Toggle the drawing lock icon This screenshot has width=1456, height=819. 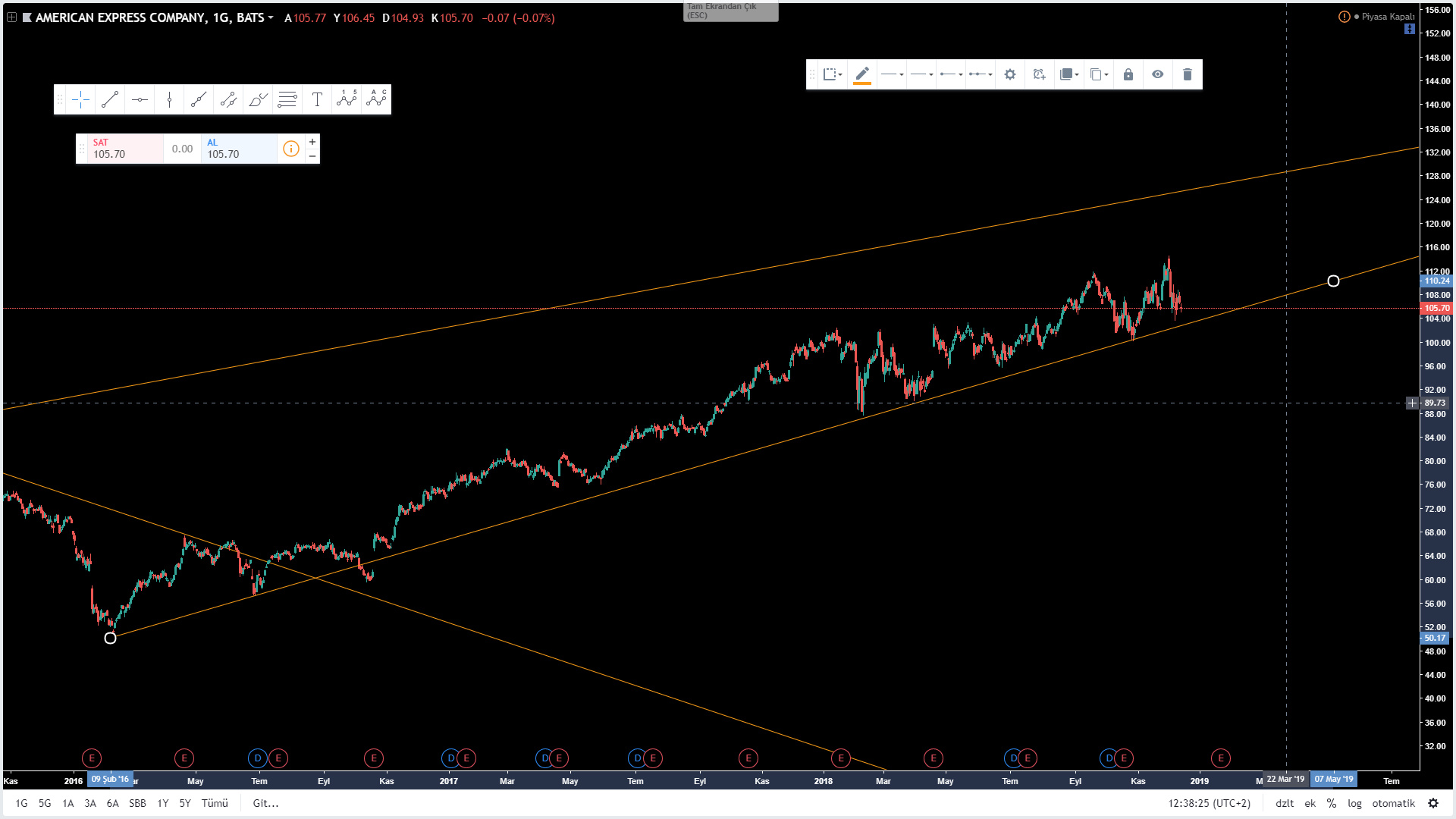(x=1128, y=74)
